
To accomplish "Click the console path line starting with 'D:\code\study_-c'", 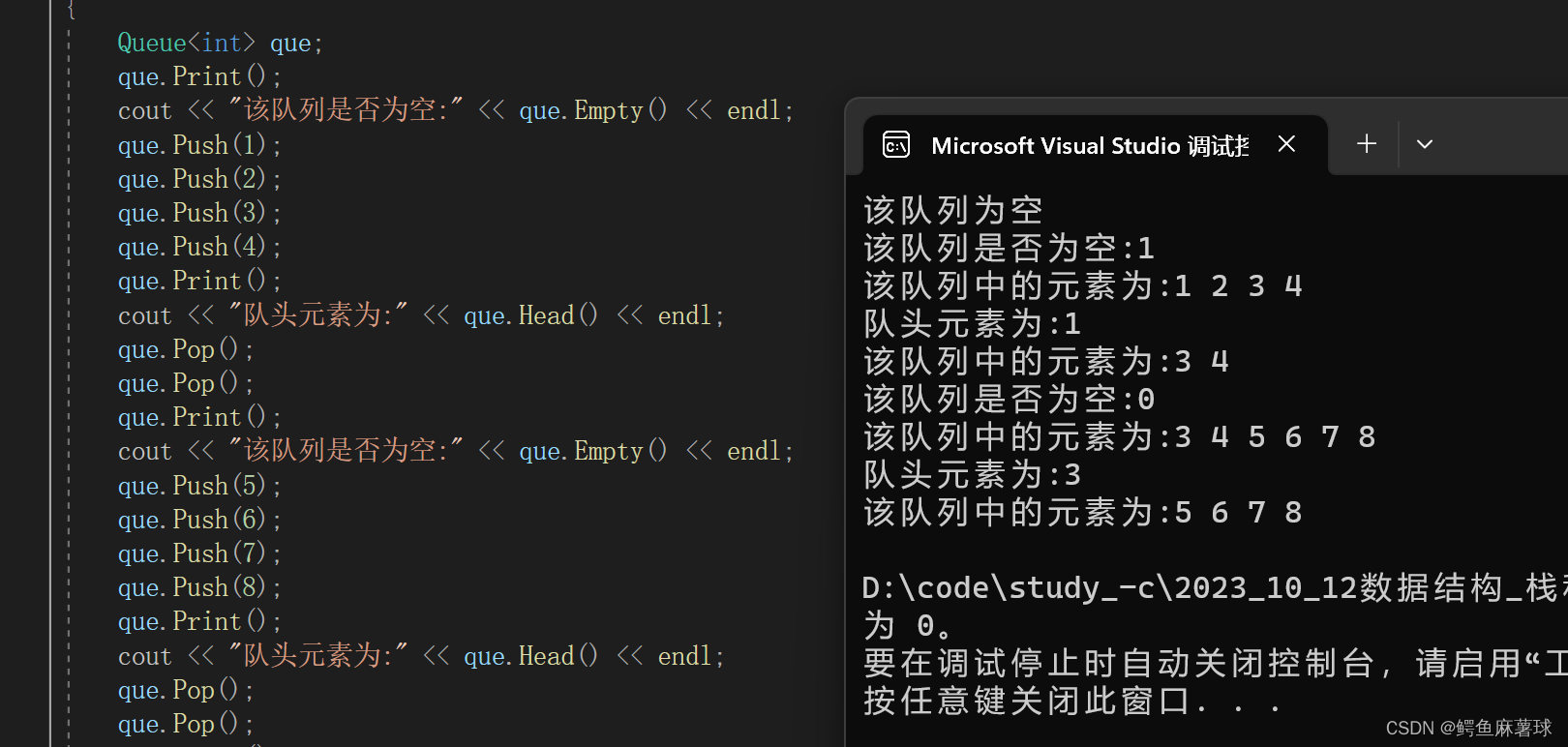I will click(1215, 587).
